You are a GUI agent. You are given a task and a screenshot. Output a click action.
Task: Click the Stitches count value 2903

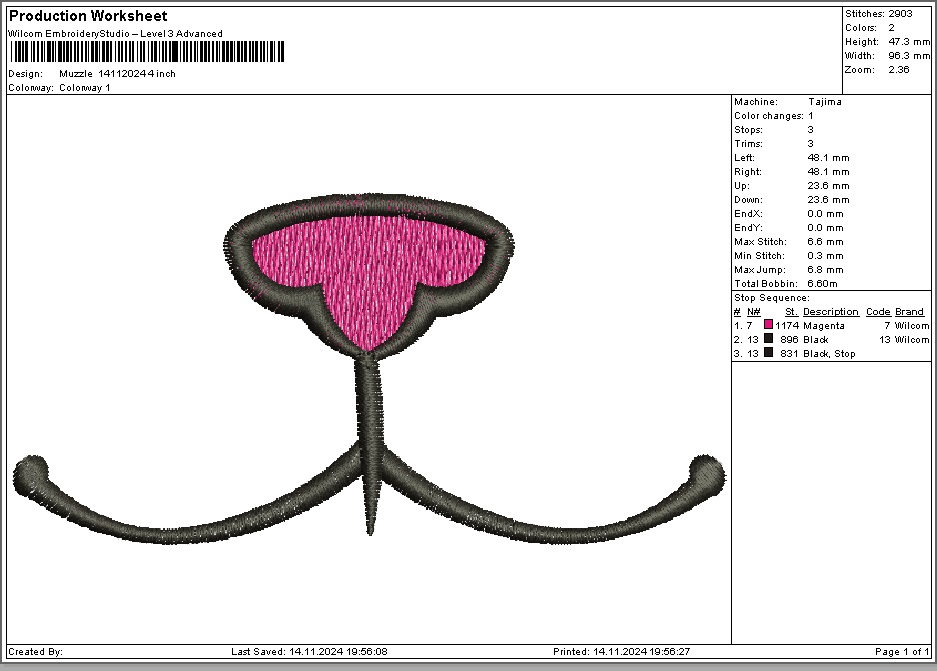coord(900,14)
